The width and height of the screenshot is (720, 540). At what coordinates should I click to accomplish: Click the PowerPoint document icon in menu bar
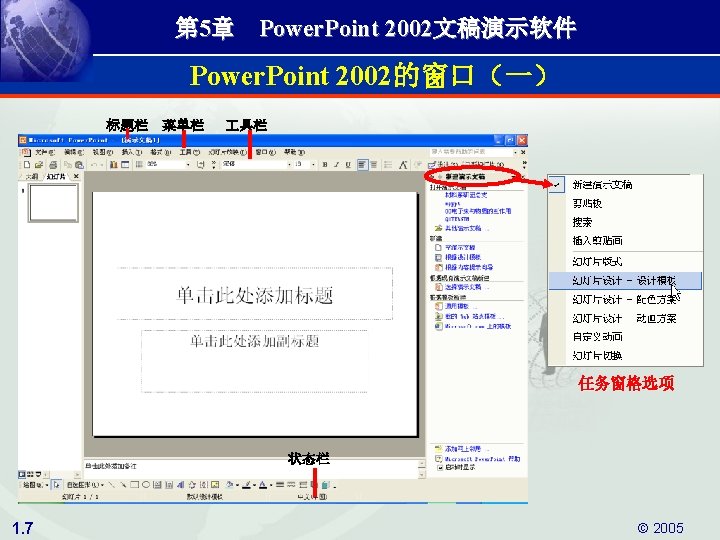[25, 152]
